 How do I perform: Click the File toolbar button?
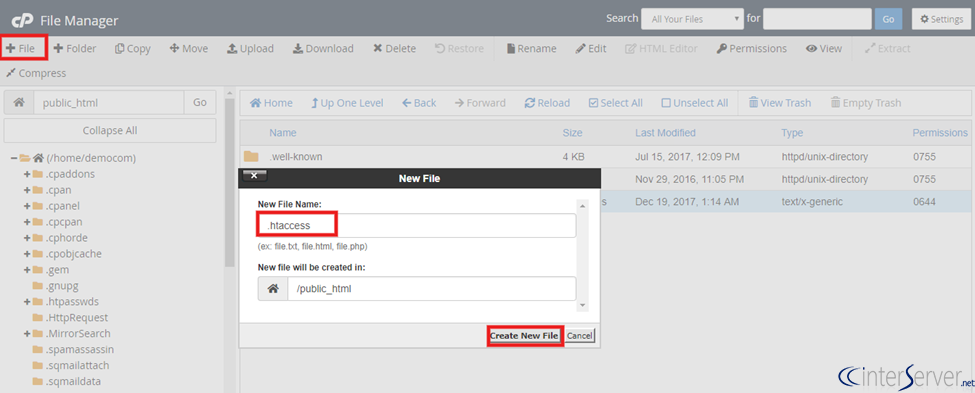pyautogui.click(x=21, y=49)
